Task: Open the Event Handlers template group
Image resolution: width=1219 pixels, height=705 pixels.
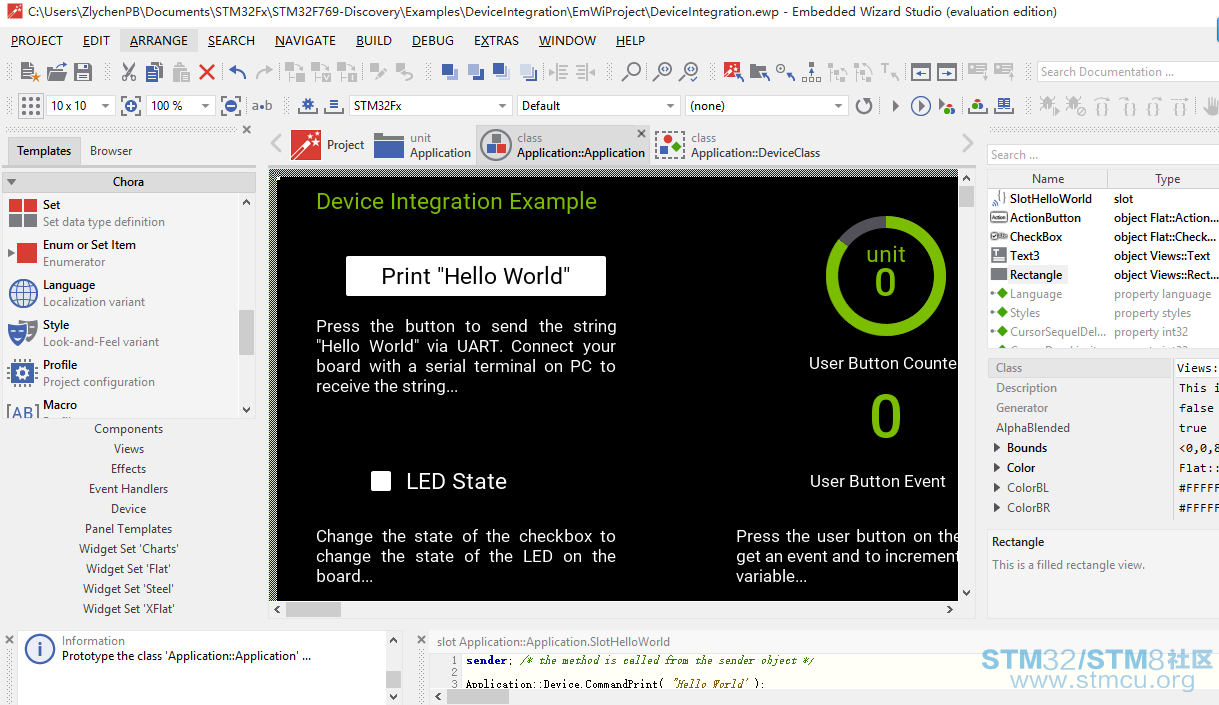Action: [128, 489]
